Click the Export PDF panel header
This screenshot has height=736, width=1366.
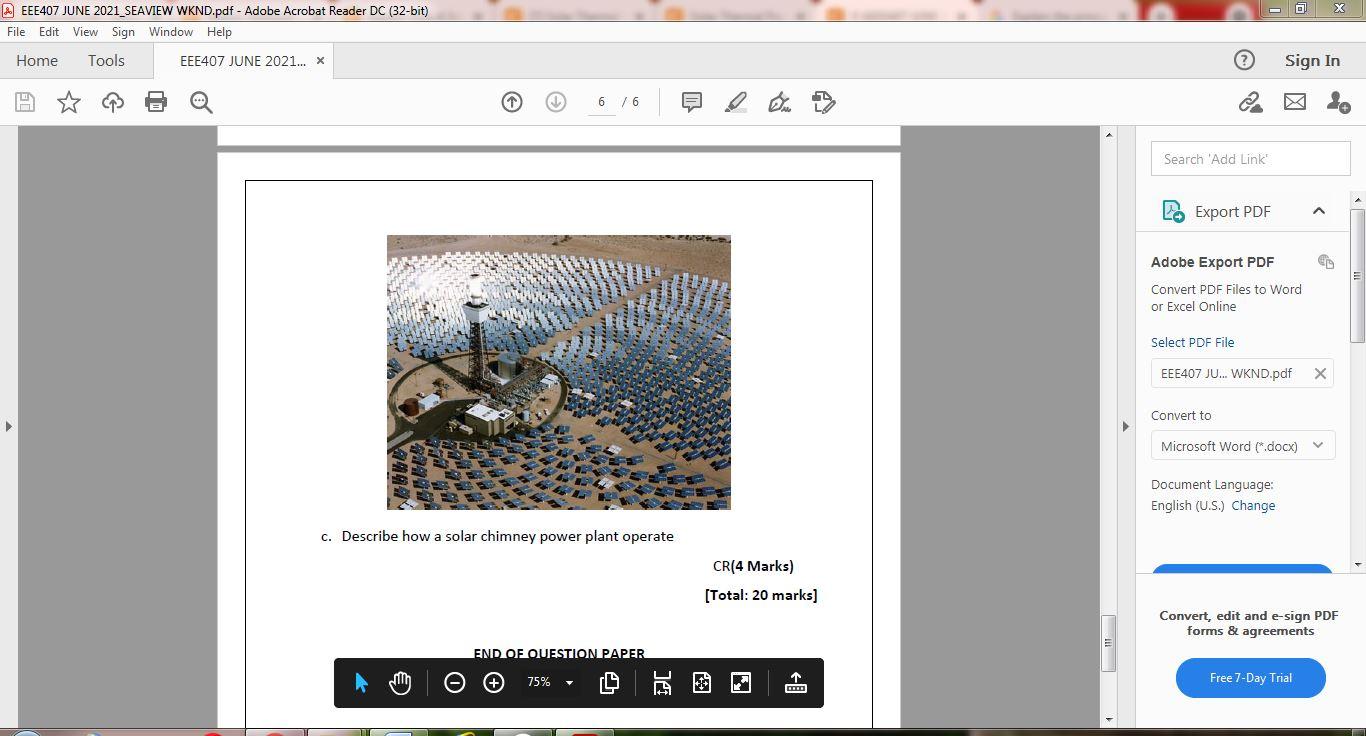click(x=1243, y=211)
